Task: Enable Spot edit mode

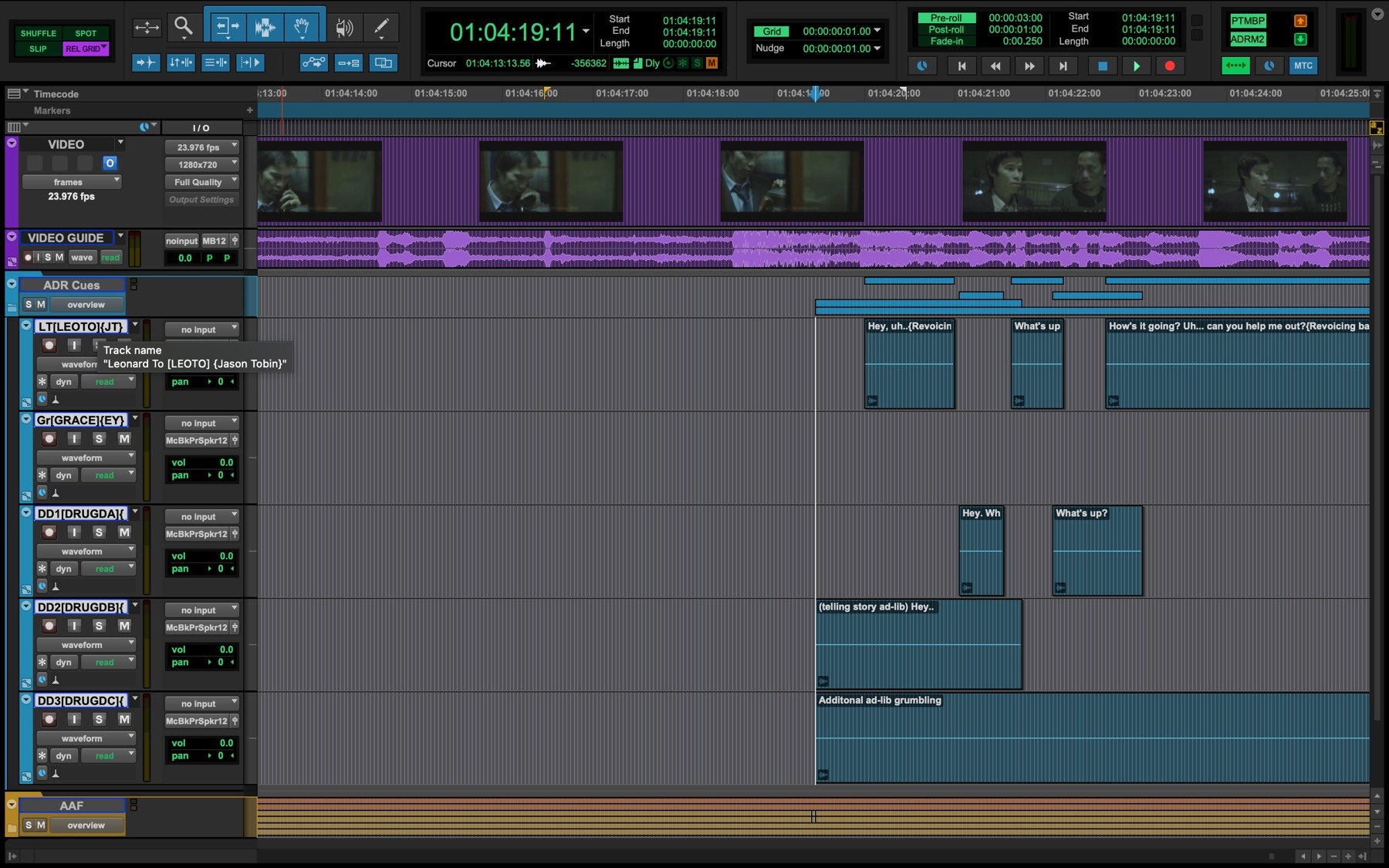Action: pos(86,33)
